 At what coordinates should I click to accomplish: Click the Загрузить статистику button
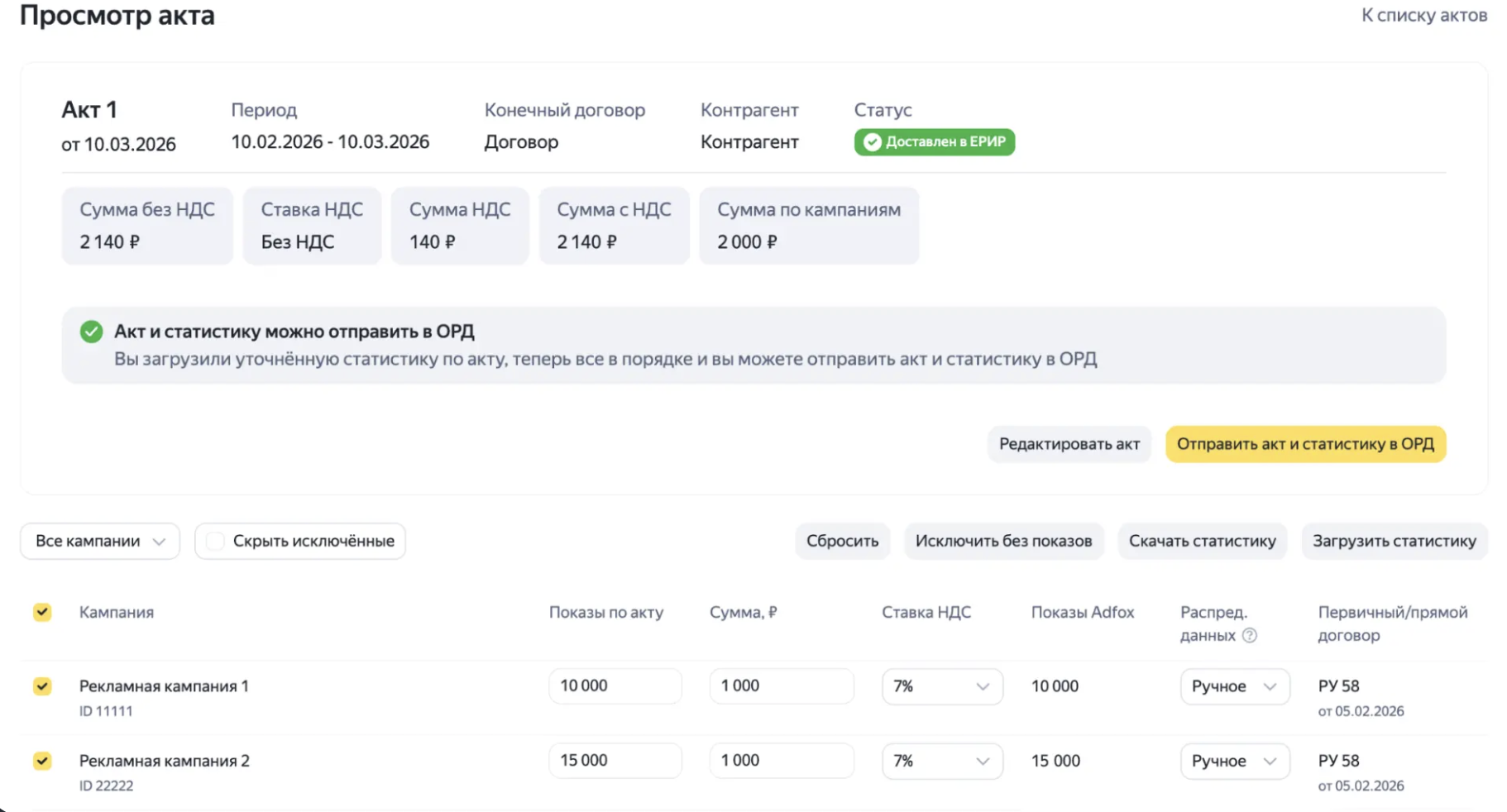(1394, 541)
